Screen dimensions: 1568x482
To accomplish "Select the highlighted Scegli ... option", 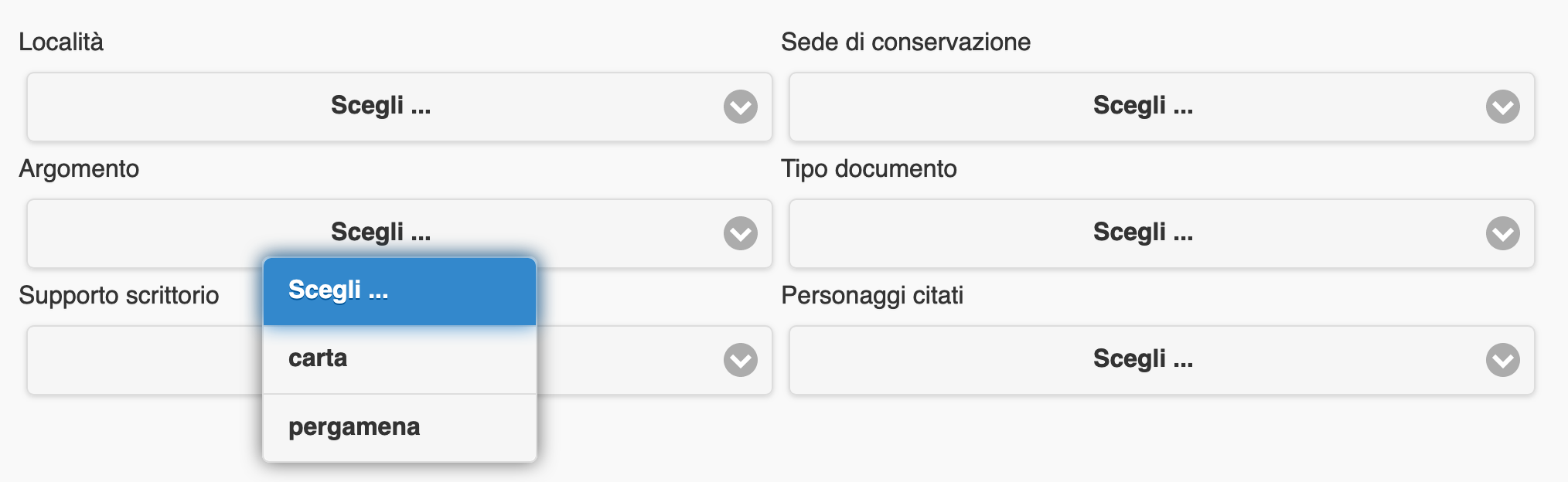I will [x=400, y=291].
